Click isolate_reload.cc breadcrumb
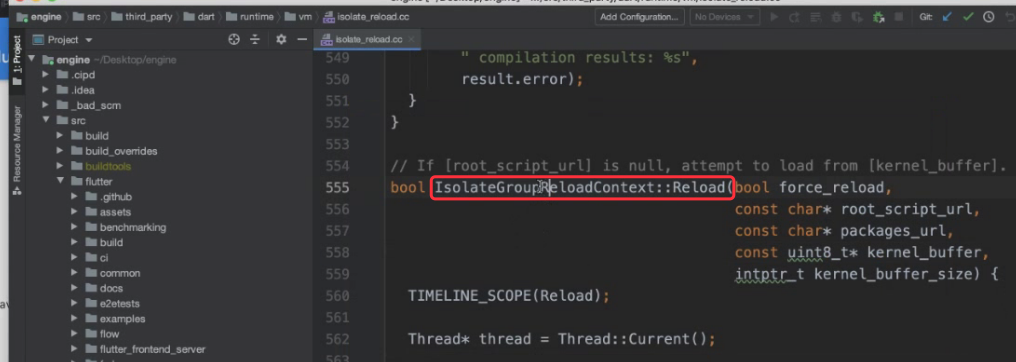This screenshot has width=1016, height=362. click(x=366, y=17)
